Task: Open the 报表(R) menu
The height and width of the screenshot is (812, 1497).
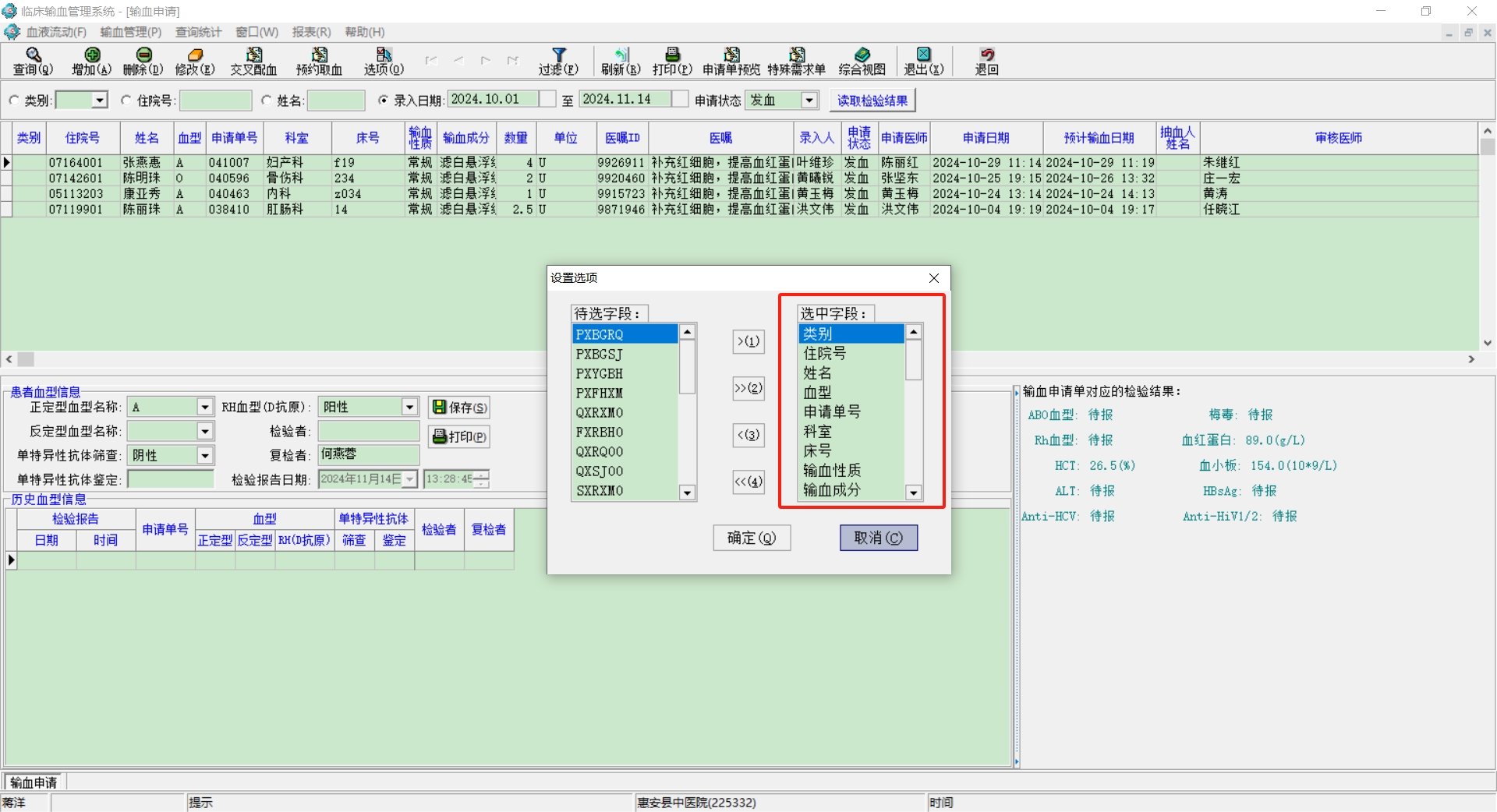Action: coord(311,32)
